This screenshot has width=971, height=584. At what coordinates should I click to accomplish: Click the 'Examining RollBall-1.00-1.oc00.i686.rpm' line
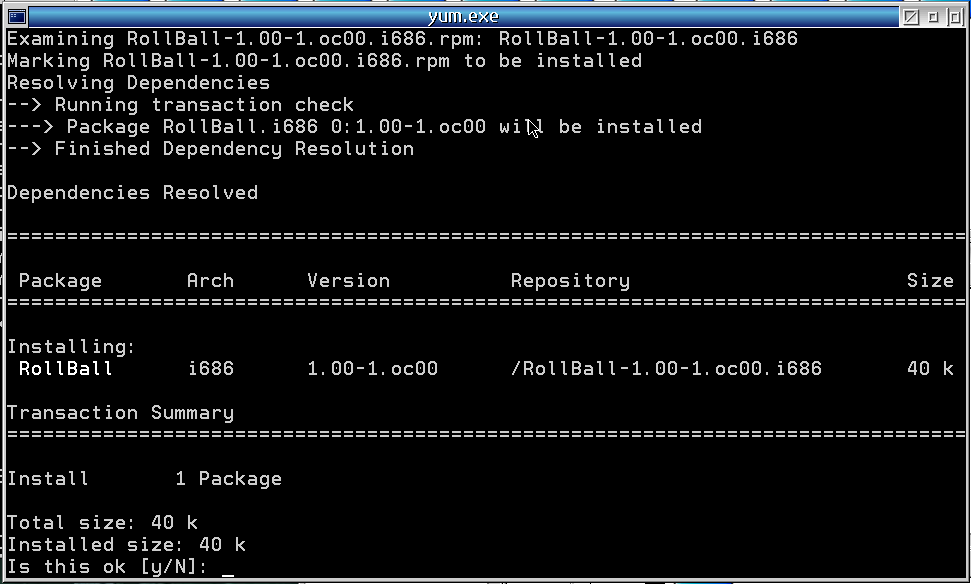pos(403,39)
